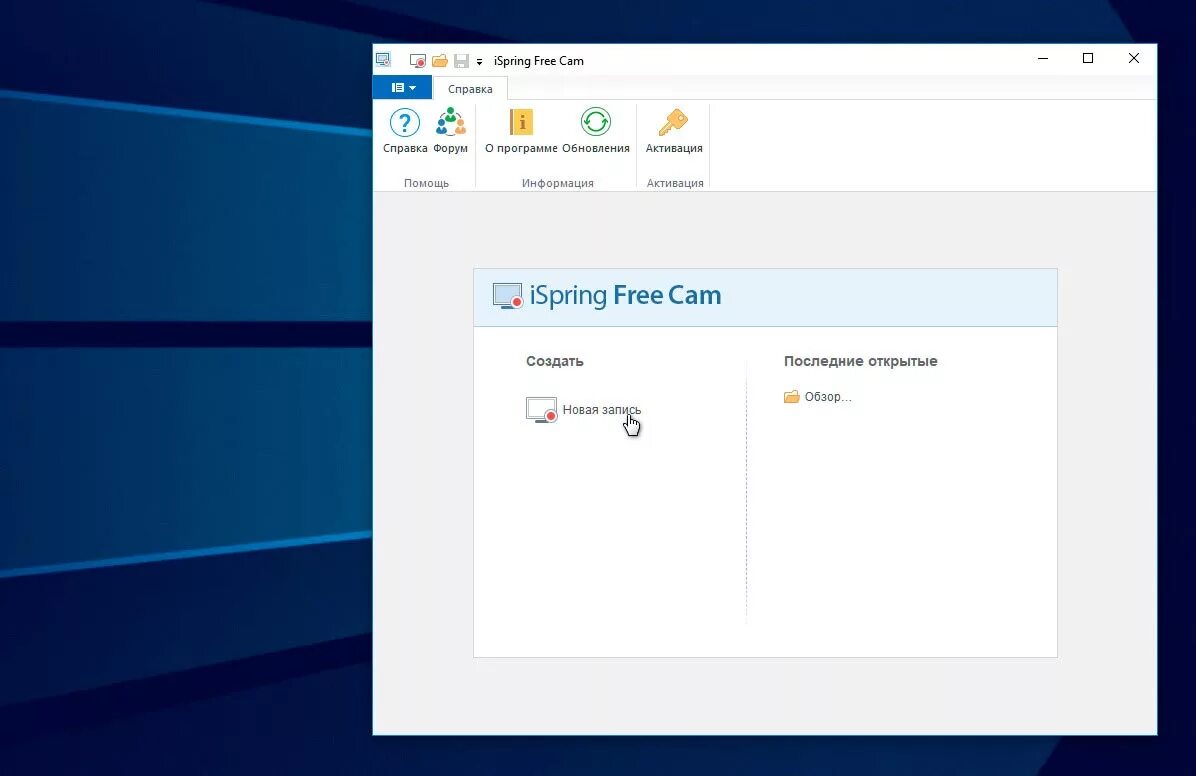Open the Форум community icon
Image resolution: width=1196 pixels, height=776 pixels.
450,131
